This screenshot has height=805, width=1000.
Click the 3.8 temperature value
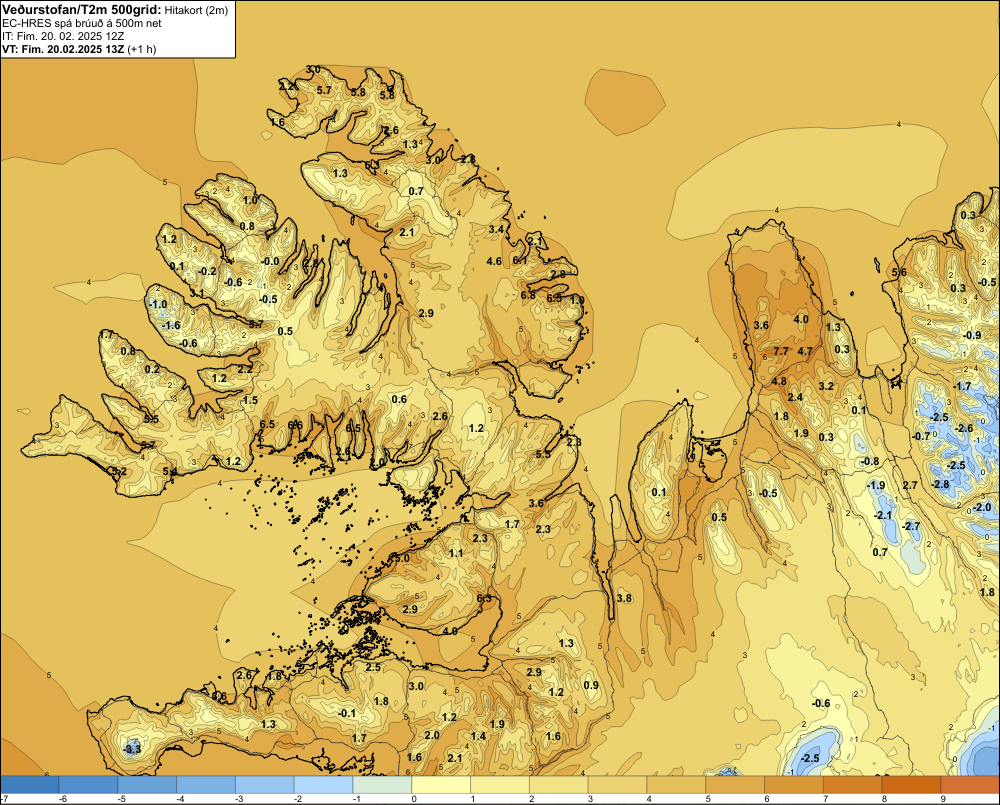[624, 598]
